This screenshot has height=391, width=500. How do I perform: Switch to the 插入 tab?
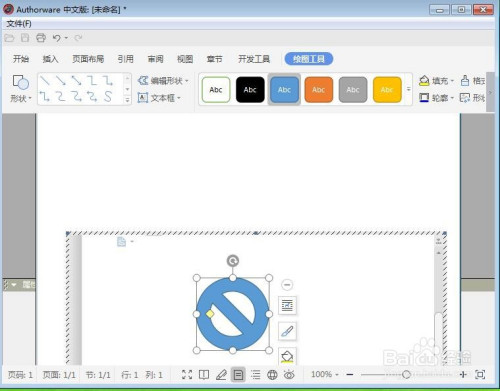tap(50, 59)
